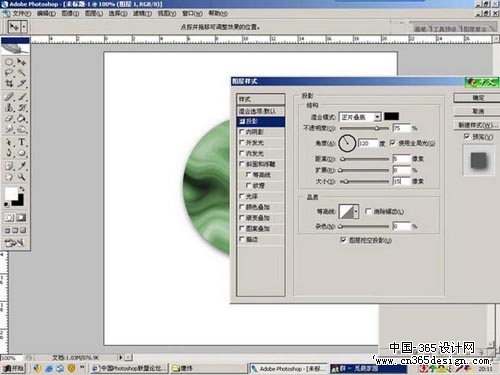Viewport: 500px width, 375px height.
Task: Select the Eyedropper tool
Action: 22,166
